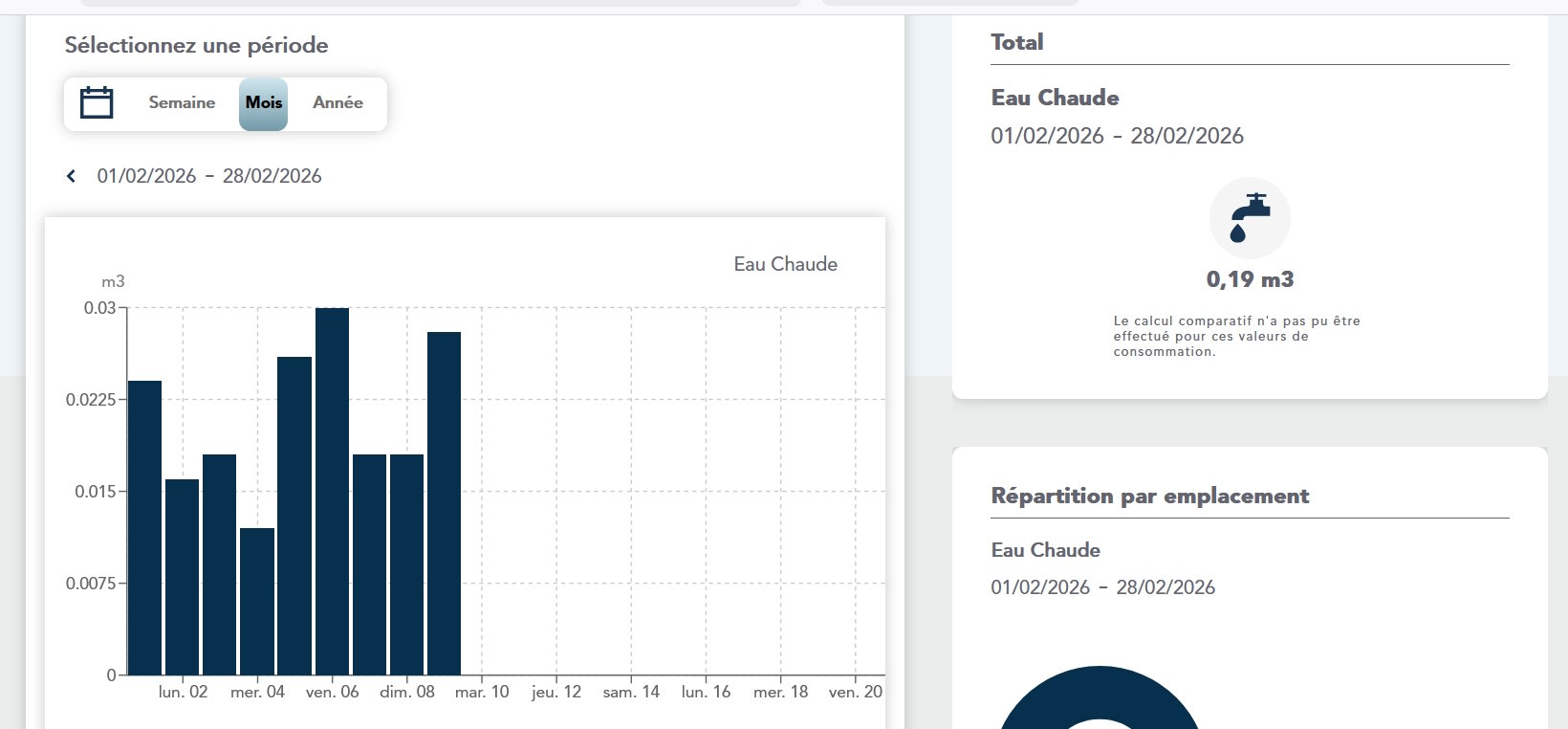Click the bar above lun. 02

click(x=182, y=576)
